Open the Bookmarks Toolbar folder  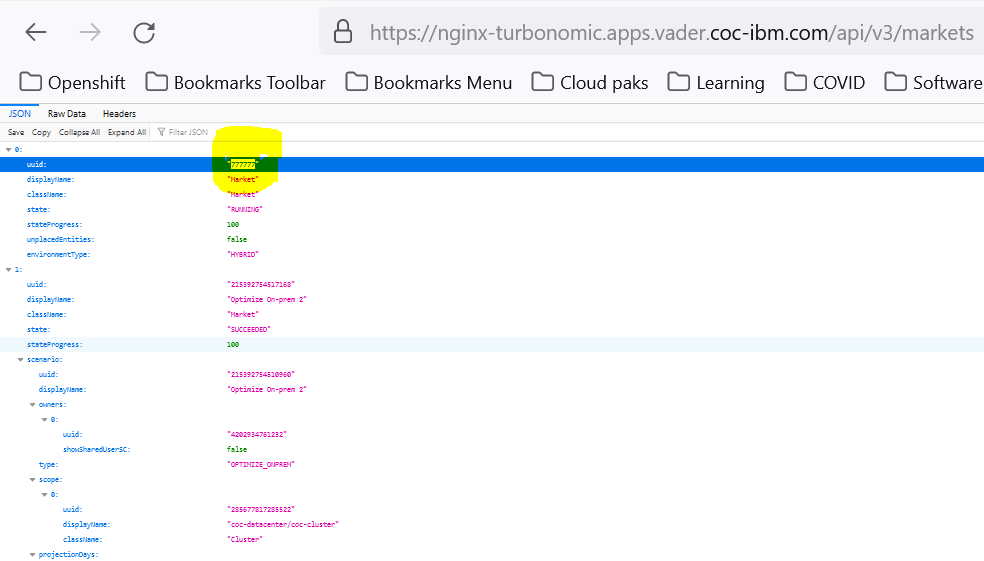point(235,82)
